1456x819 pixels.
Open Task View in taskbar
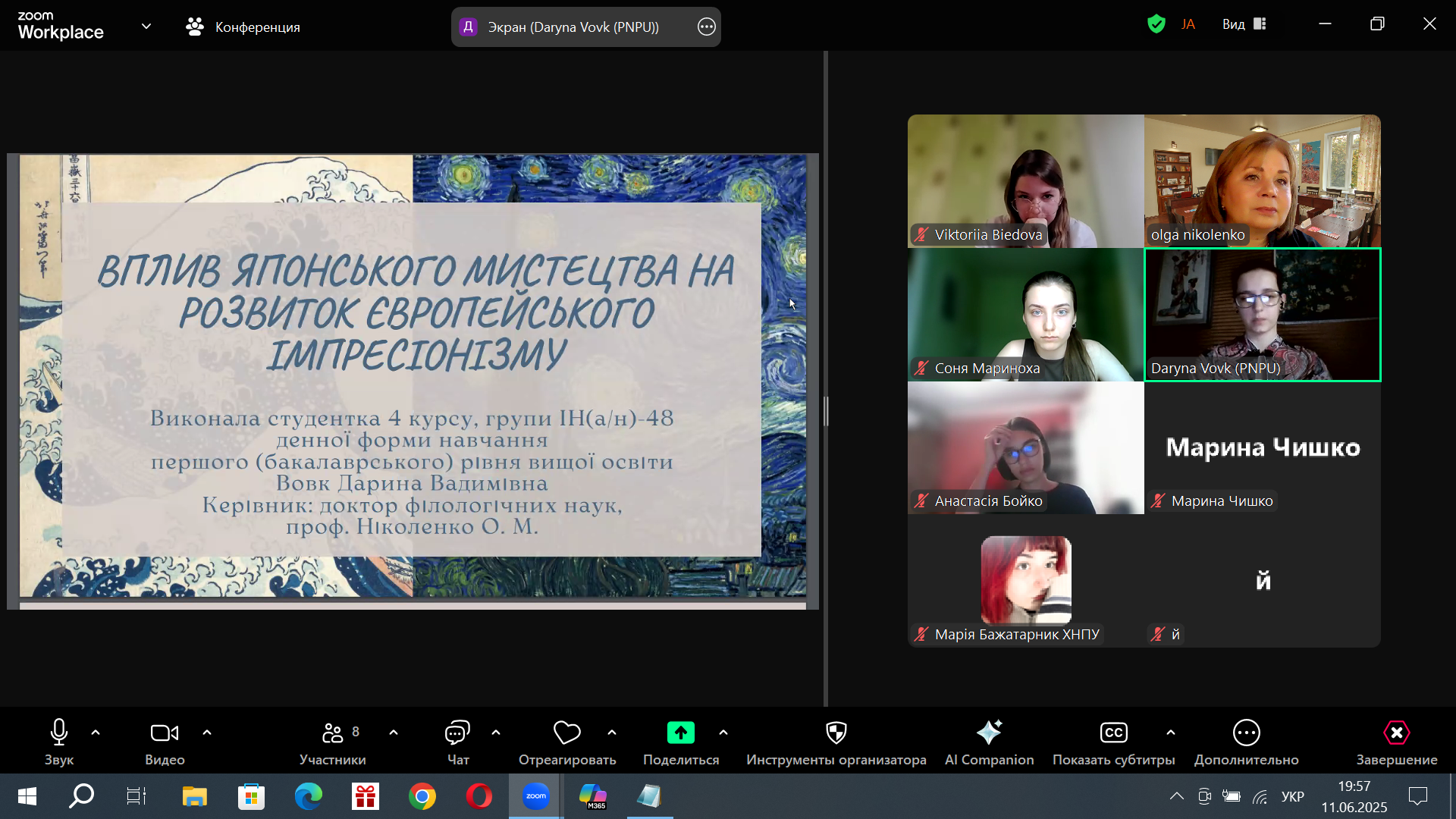(136, 796)
